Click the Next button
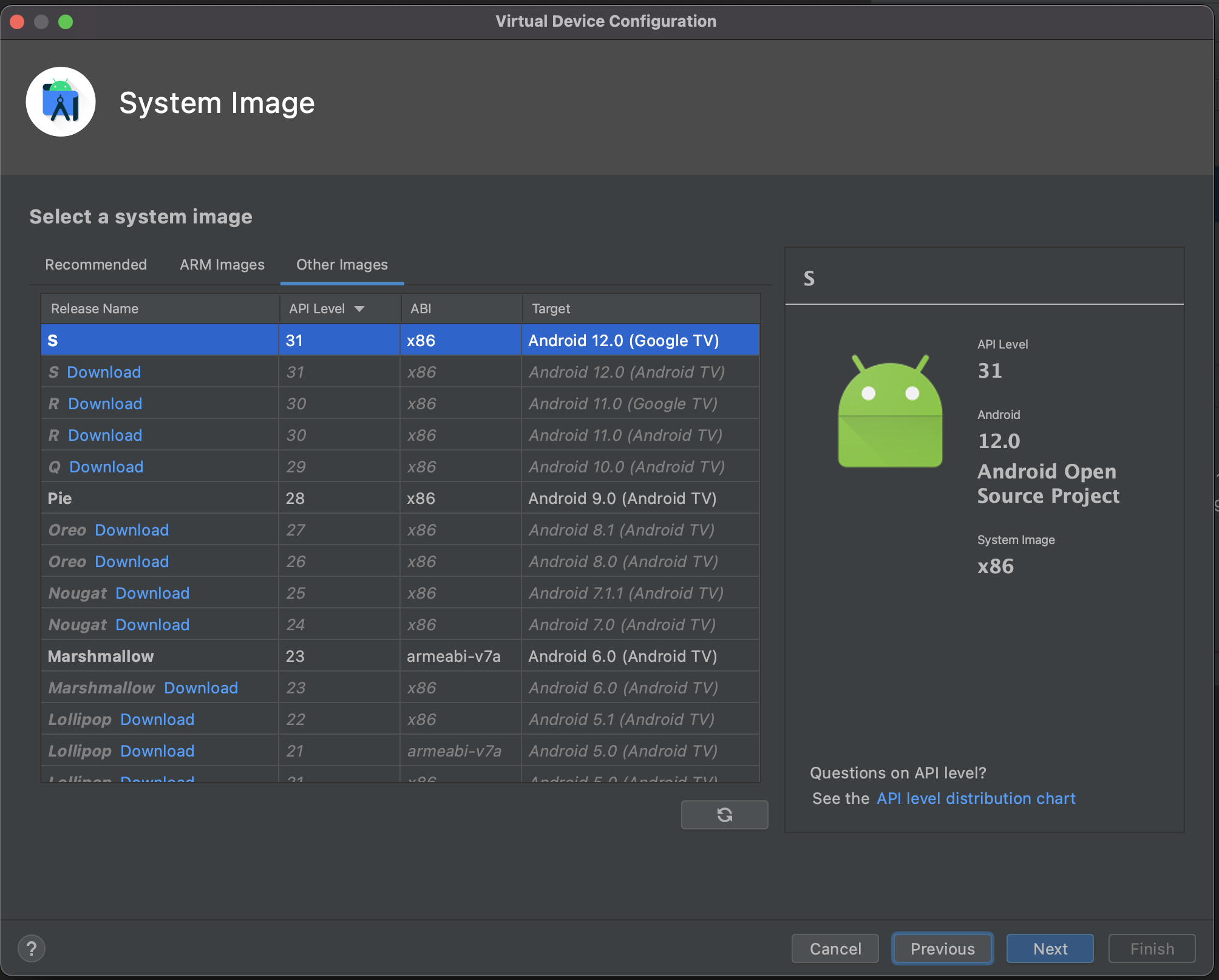Viewport: 1219px width, 980px height. (1050, 948)
